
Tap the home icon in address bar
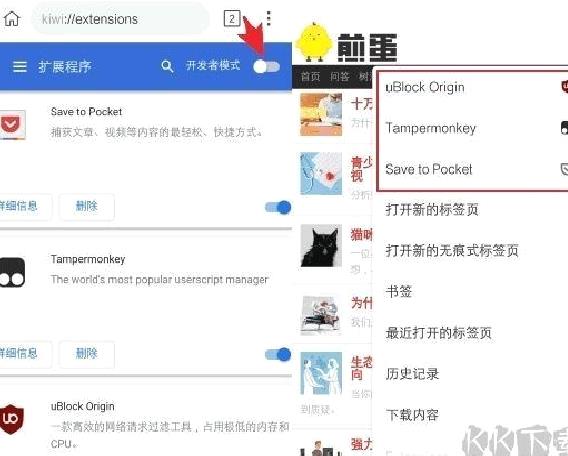click(x=12, y=18)
